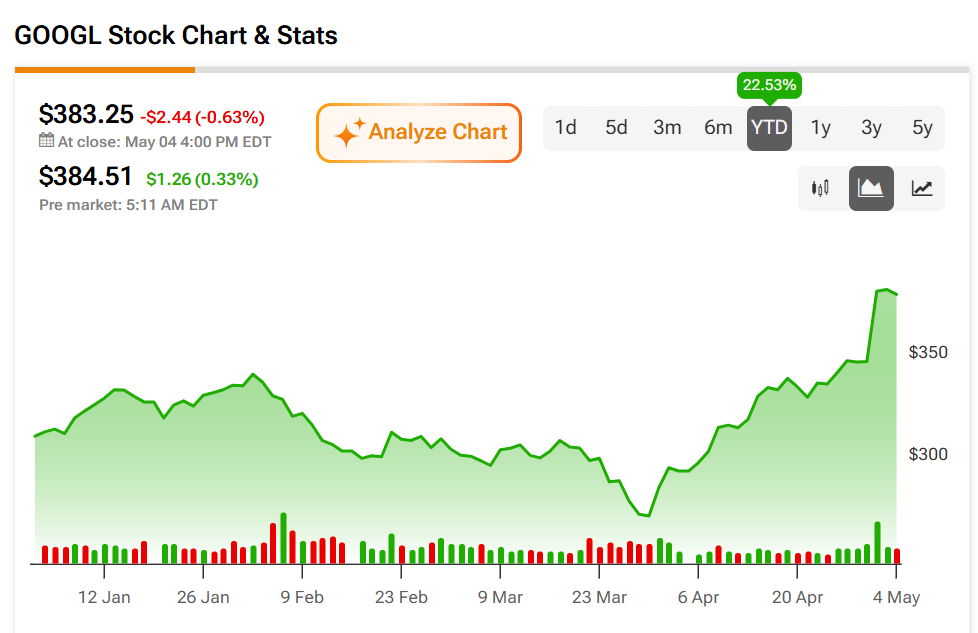Screen dimensions: 978x633
Task: Choose the 6m range option
Action: pyautogui.click(x=718, y=128)
